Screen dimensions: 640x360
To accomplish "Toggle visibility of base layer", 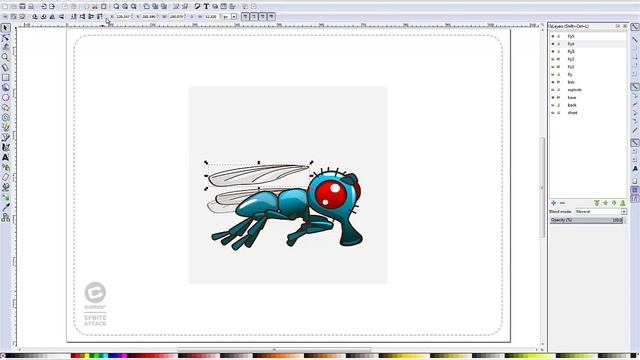I will (553, 98).
